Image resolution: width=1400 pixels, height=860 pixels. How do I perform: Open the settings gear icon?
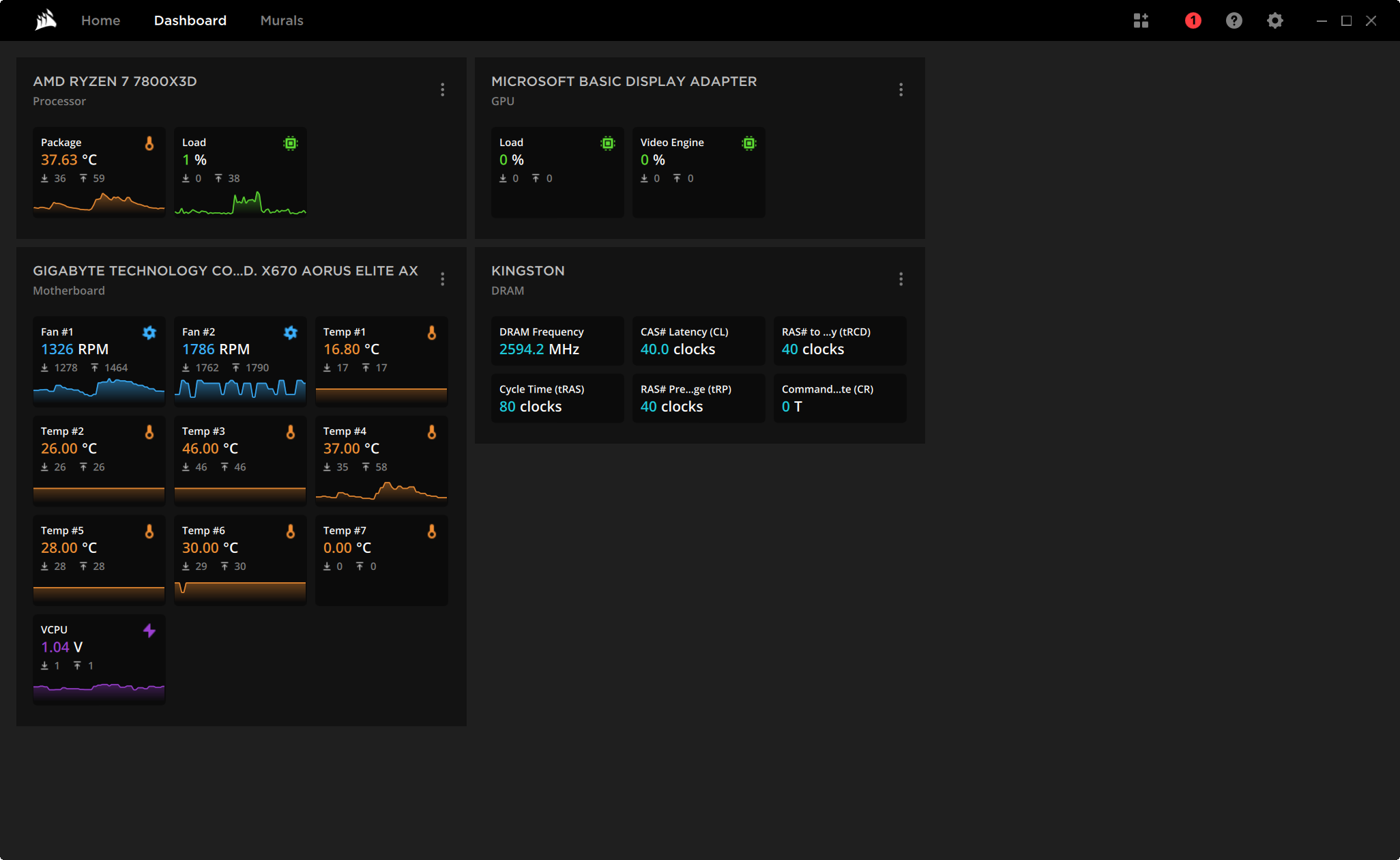click(x=1275, y=20)
